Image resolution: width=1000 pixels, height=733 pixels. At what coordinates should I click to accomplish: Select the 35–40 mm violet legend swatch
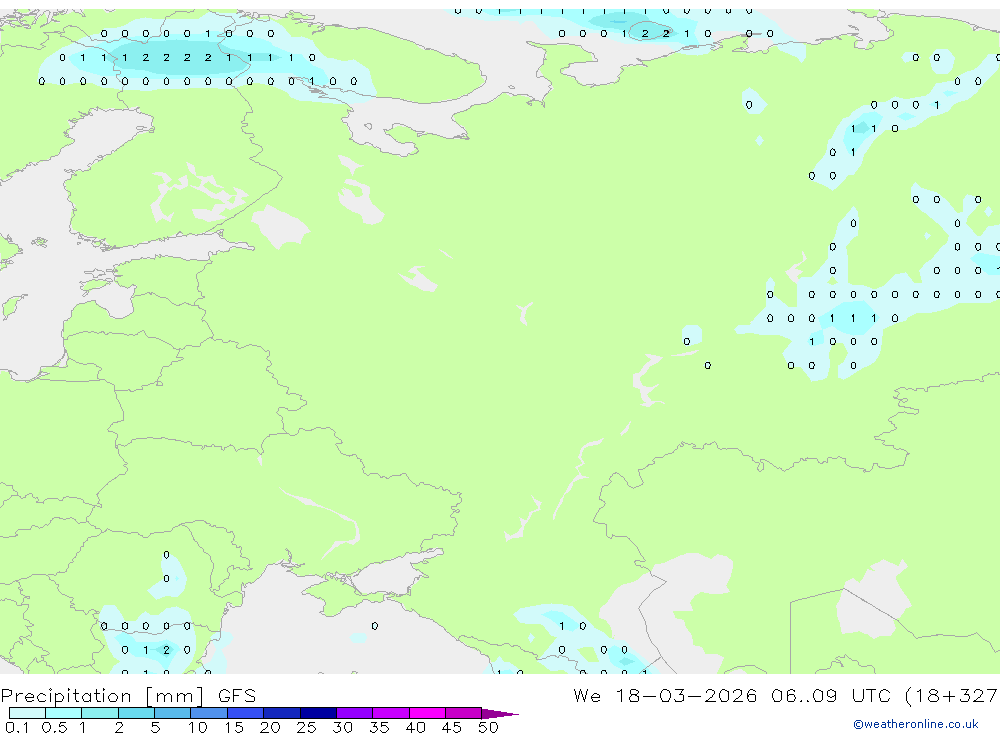tap(391, 713)
